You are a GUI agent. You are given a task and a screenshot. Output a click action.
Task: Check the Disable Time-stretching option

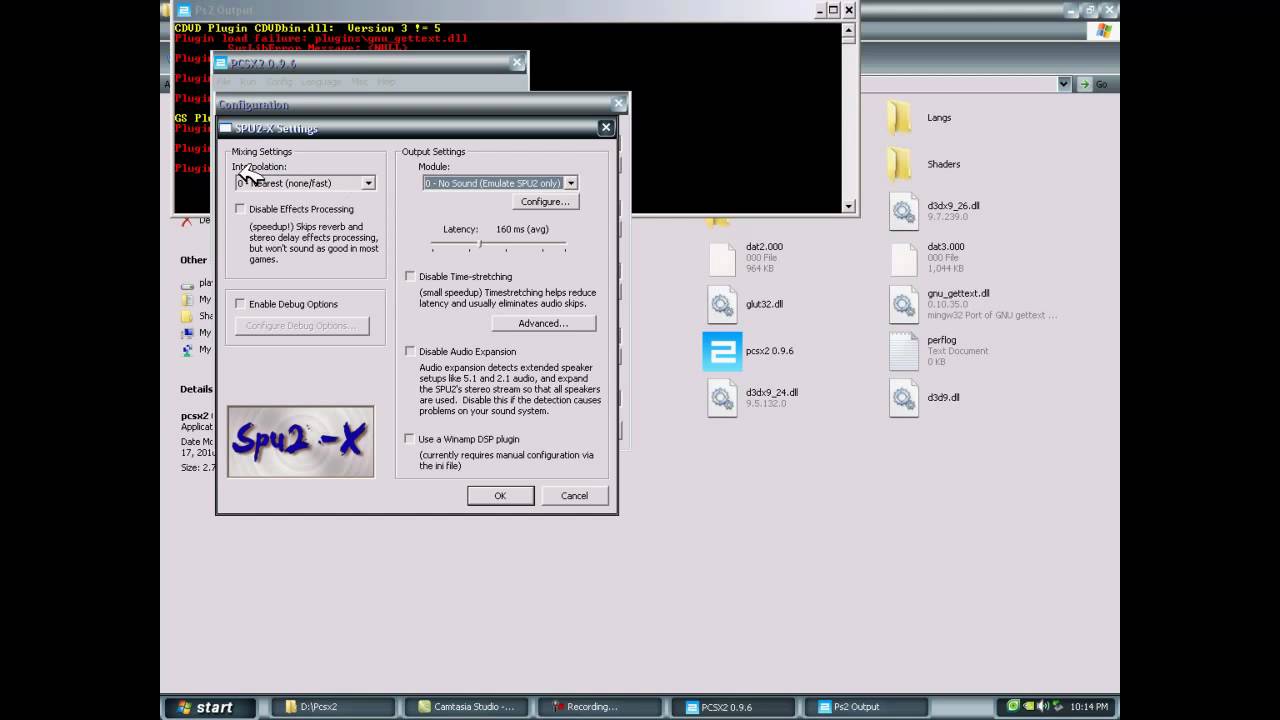(x=410, y=276)
